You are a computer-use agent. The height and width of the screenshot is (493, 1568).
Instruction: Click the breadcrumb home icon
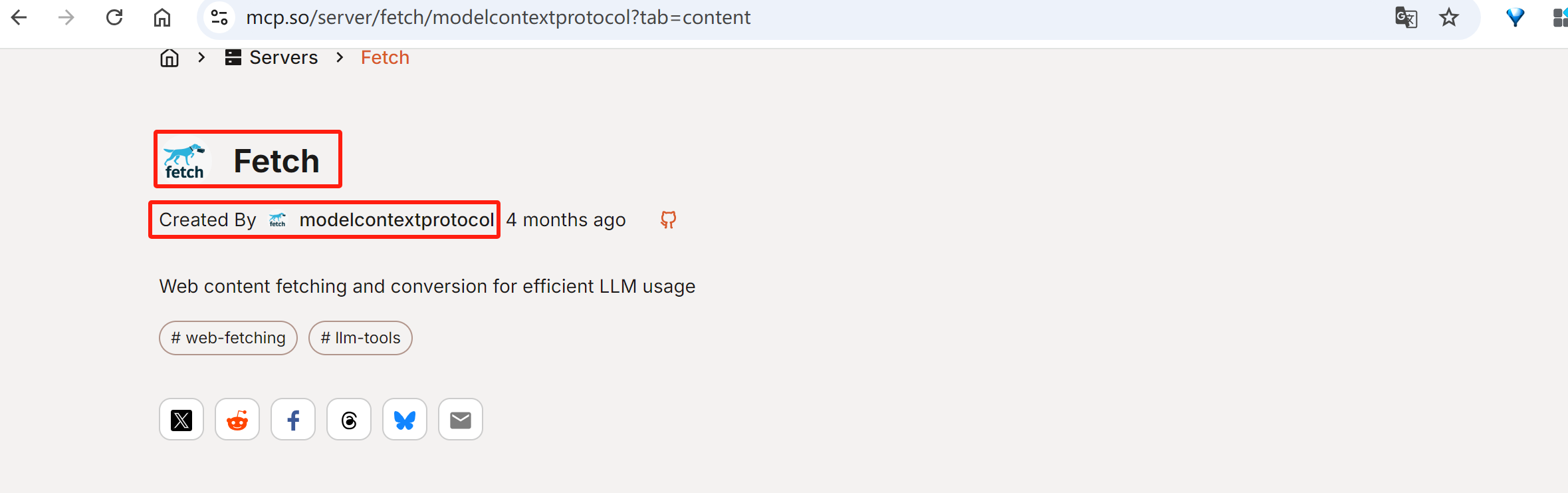169,58
